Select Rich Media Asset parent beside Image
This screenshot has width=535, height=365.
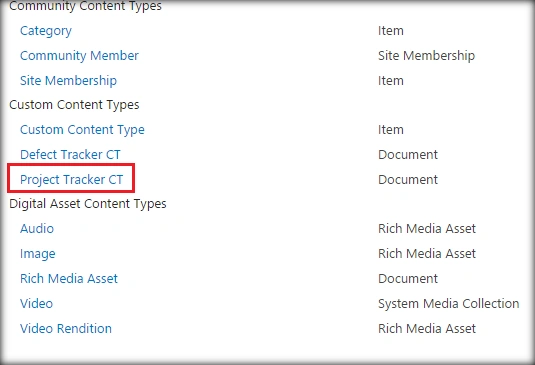point(427,253)
